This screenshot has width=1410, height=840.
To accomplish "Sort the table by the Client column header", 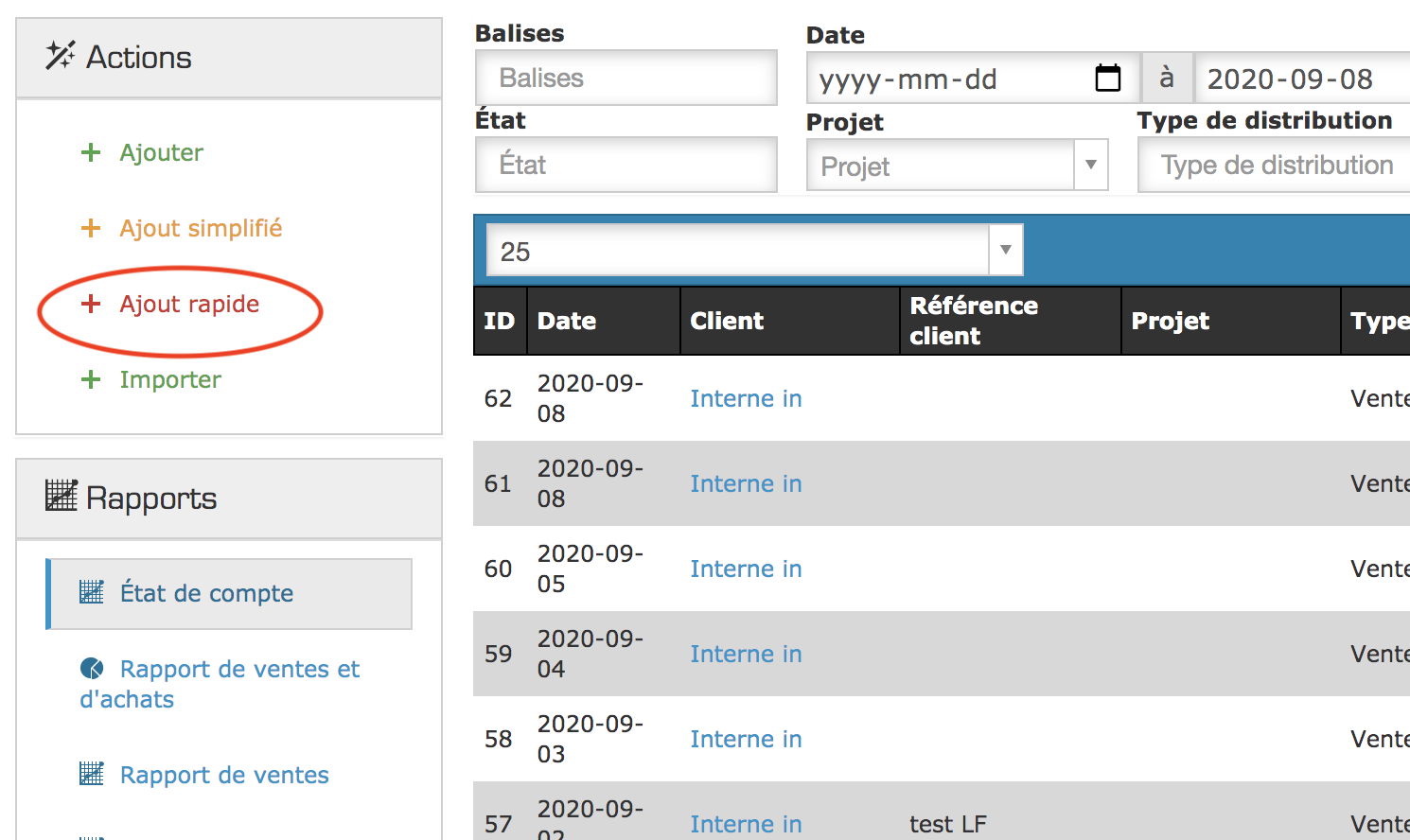I will (x=727, y=321).
